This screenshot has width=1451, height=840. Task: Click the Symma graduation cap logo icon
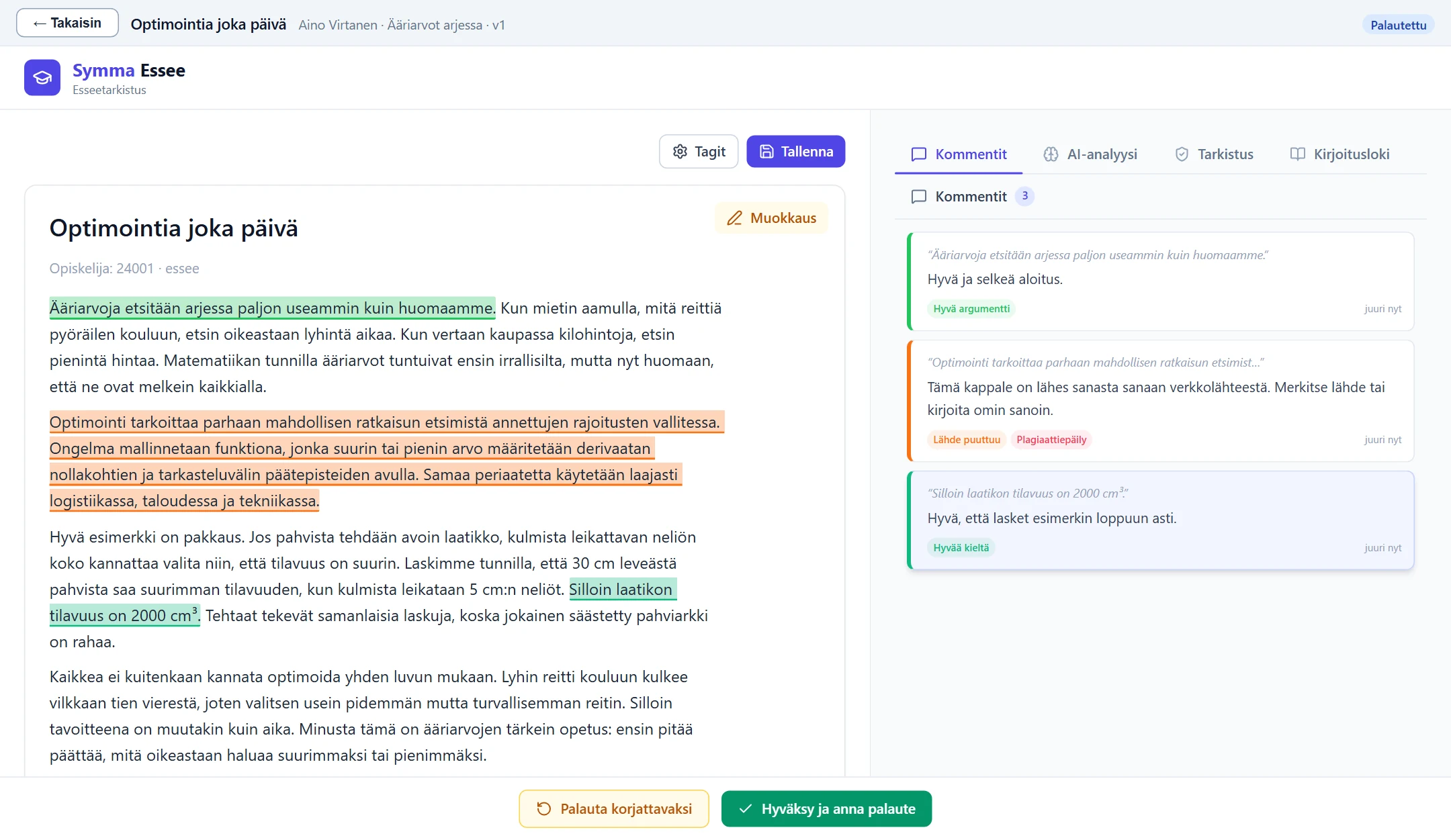tap(42, 78)
